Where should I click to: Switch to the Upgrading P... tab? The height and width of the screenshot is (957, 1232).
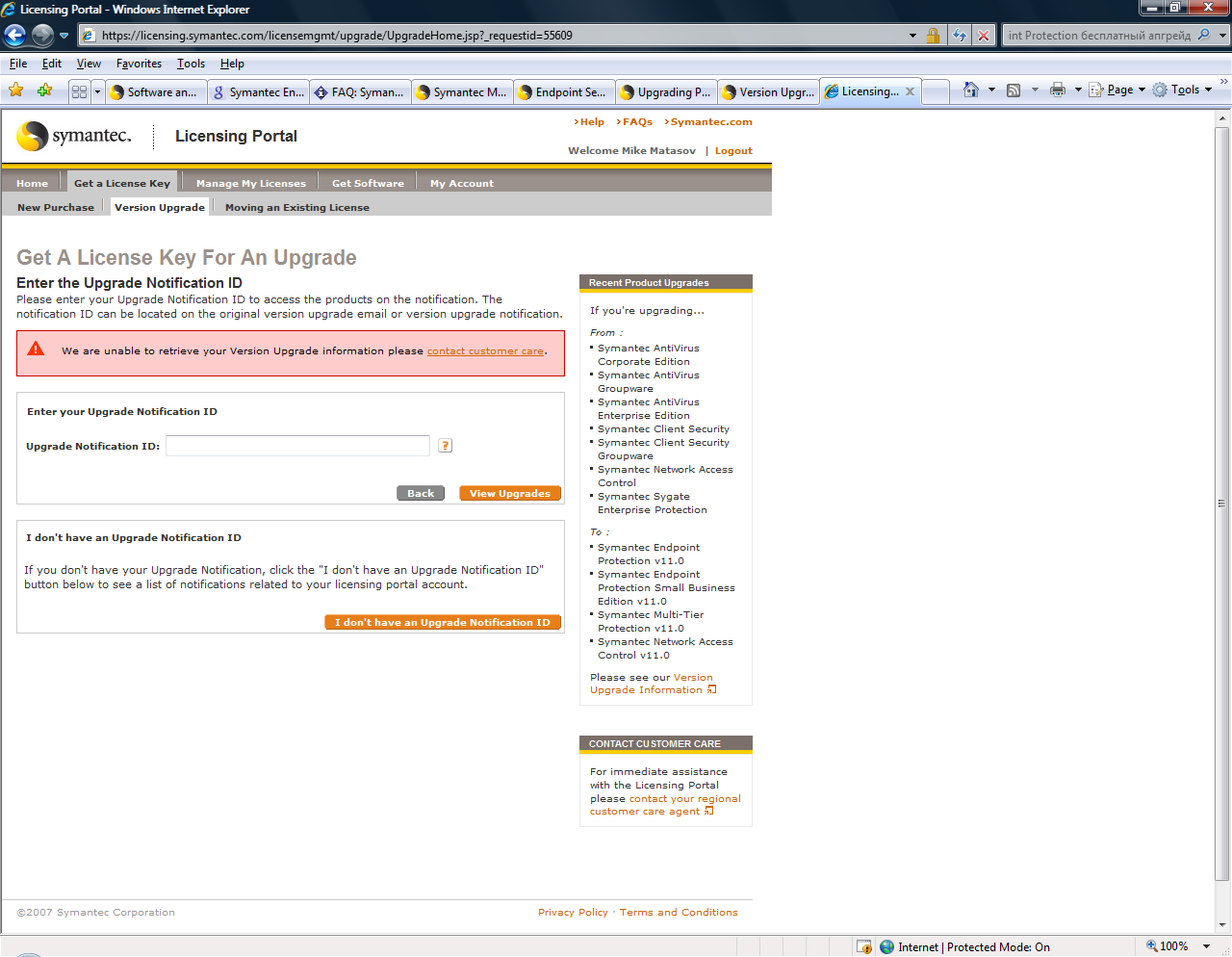pos(666,92)
